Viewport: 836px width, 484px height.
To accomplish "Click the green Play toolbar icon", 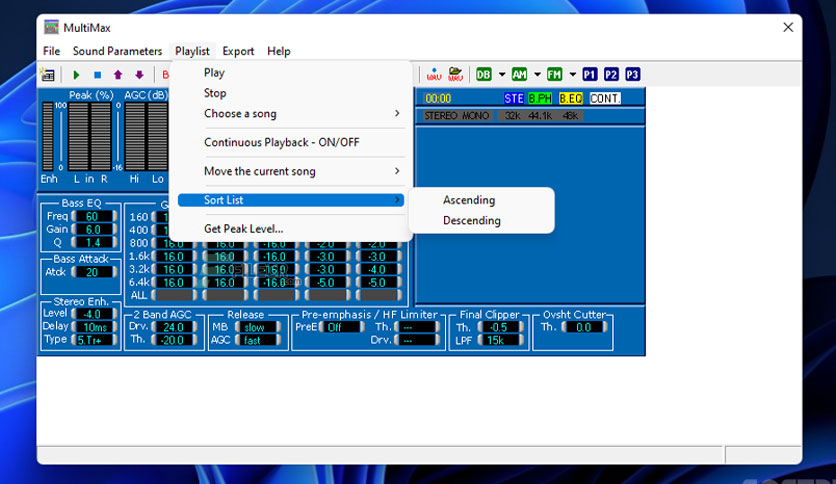I will point(76,75).
